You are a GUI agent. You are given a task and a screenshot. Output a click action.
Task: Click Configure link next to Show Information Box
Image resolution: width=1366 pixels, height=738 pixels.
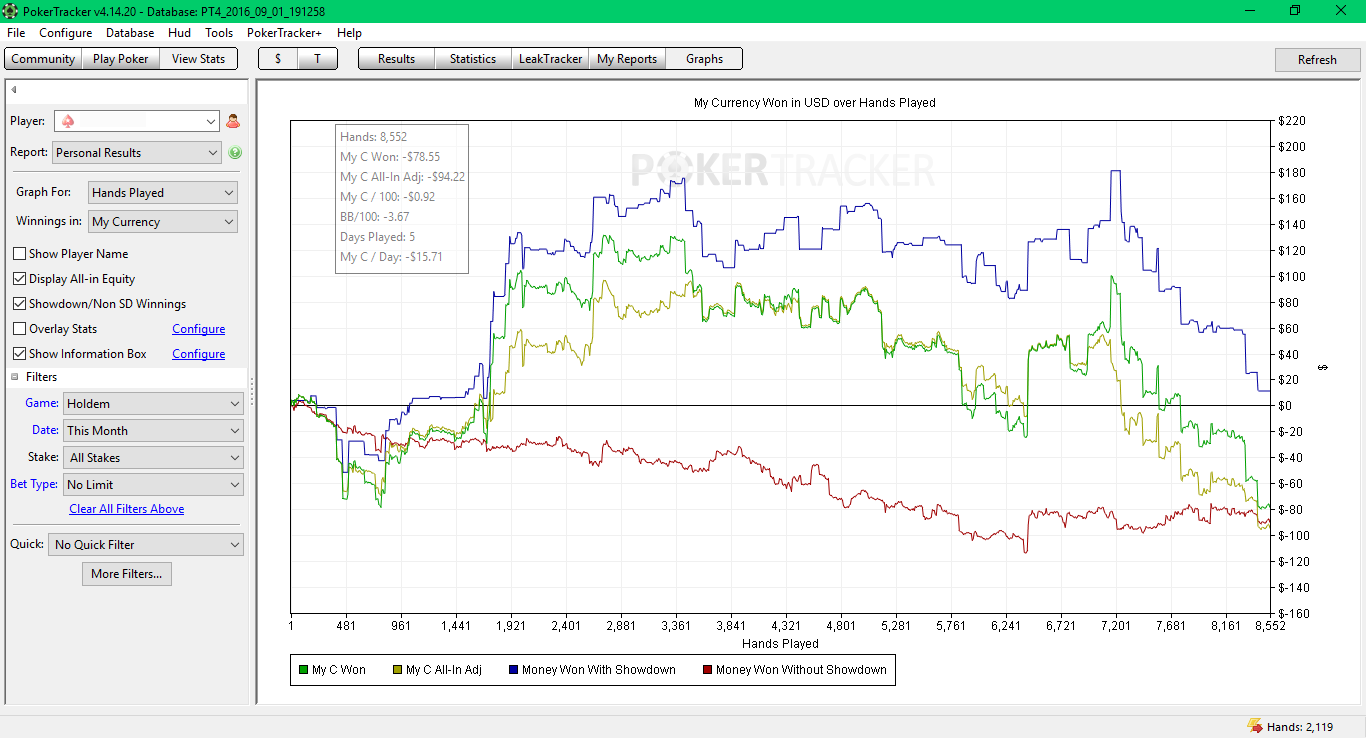199,354
